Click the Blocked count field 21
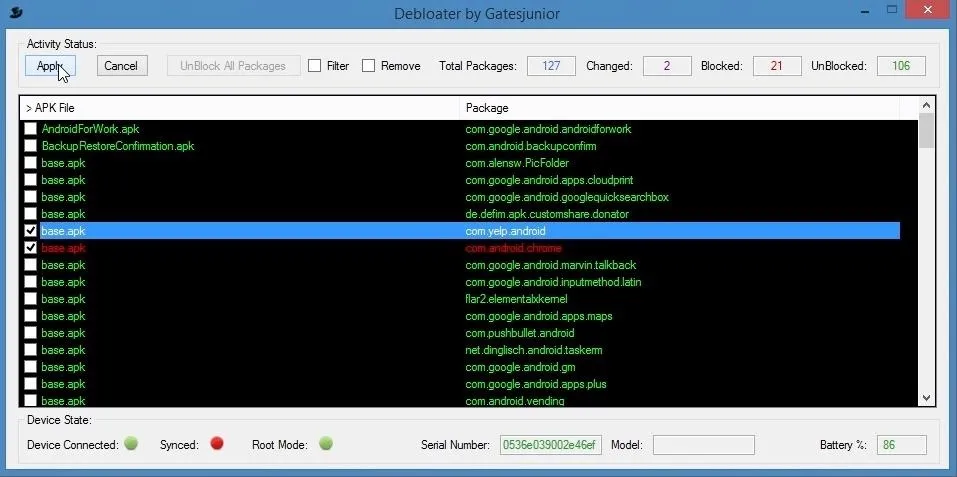 click(x=777, y=66)
